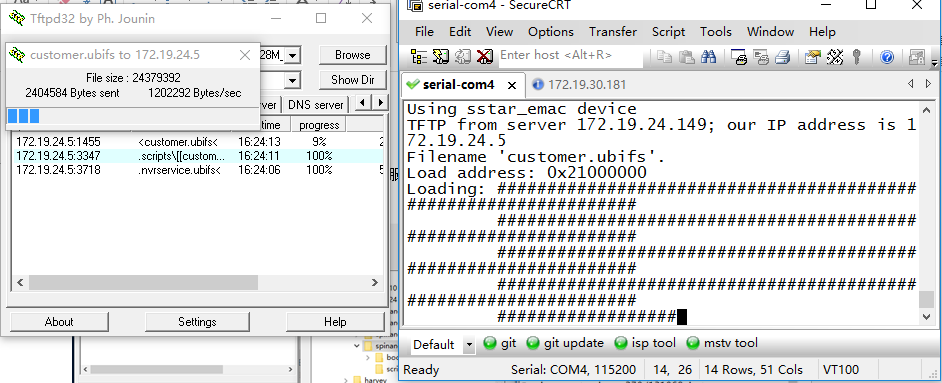
Task: Click the mstv tool button
Action: 723,343
